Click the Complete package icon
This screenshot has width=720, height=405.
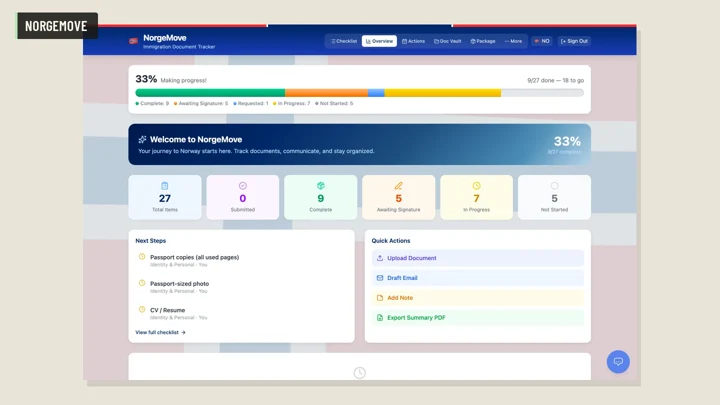coord(321,186)
